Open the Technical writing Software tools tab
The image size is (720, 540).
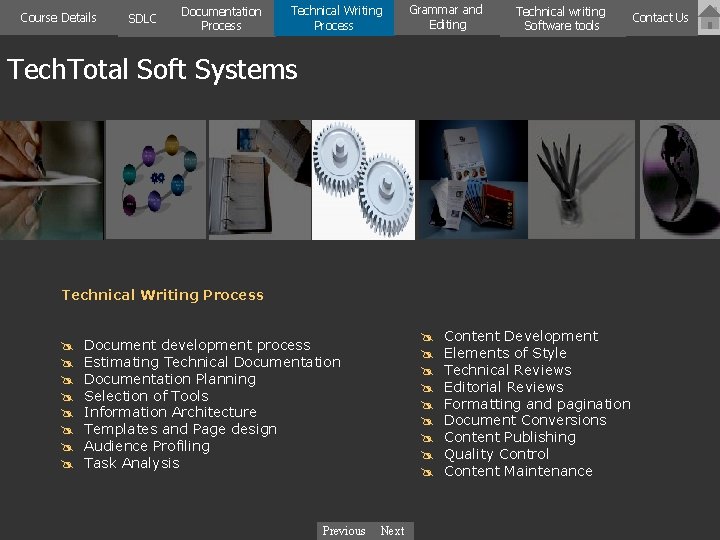pyautogui.click(x=561, y=18)
